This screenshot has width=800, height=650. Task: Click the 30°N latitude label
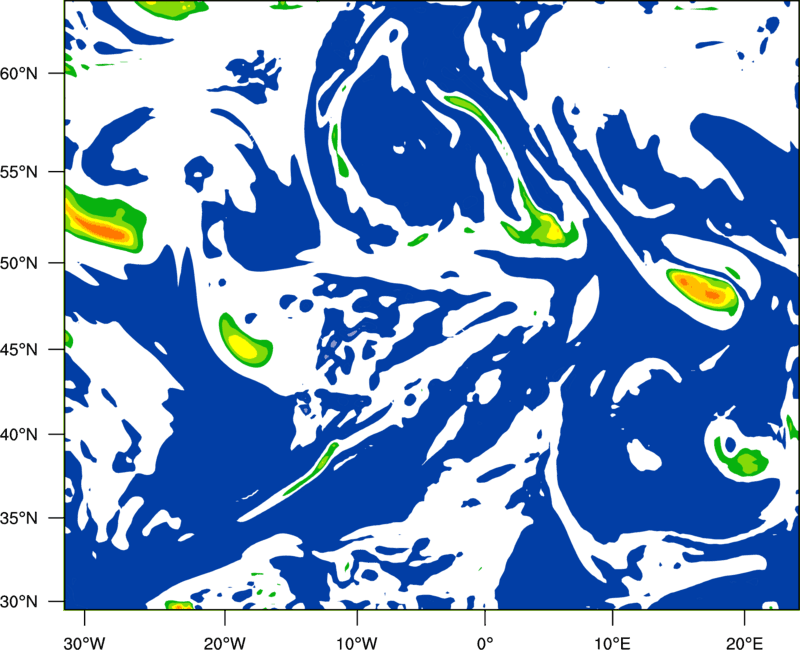19,602
